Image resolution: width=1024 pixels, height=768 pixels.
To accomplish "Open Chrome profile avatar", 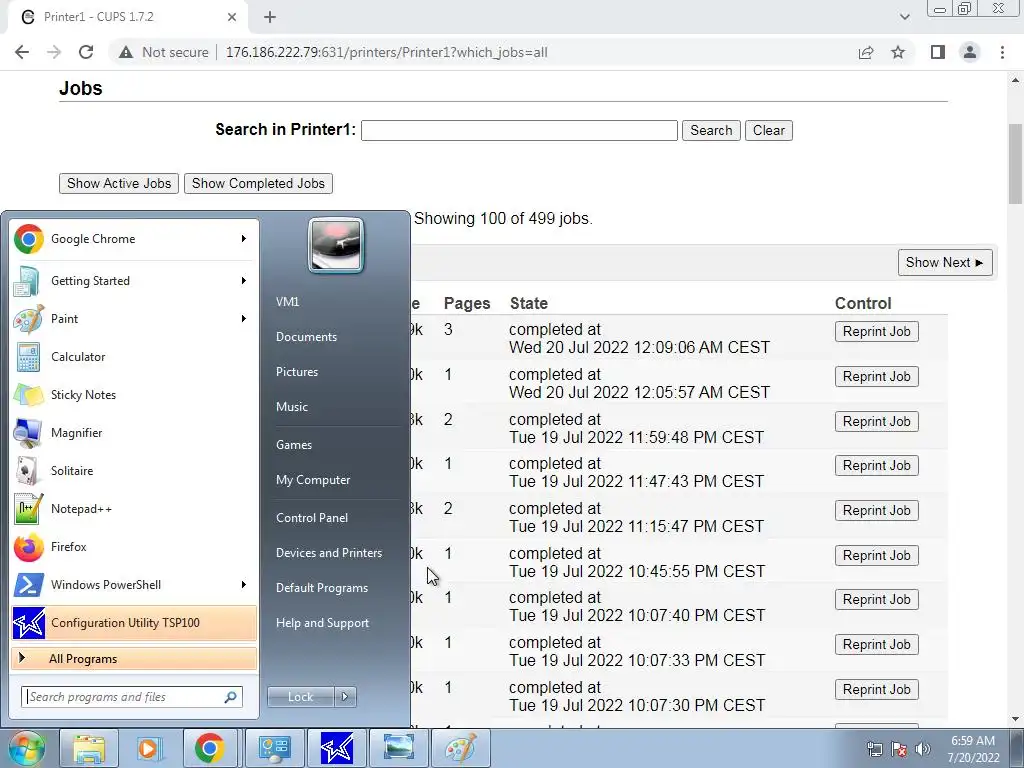I will (970, 52).
